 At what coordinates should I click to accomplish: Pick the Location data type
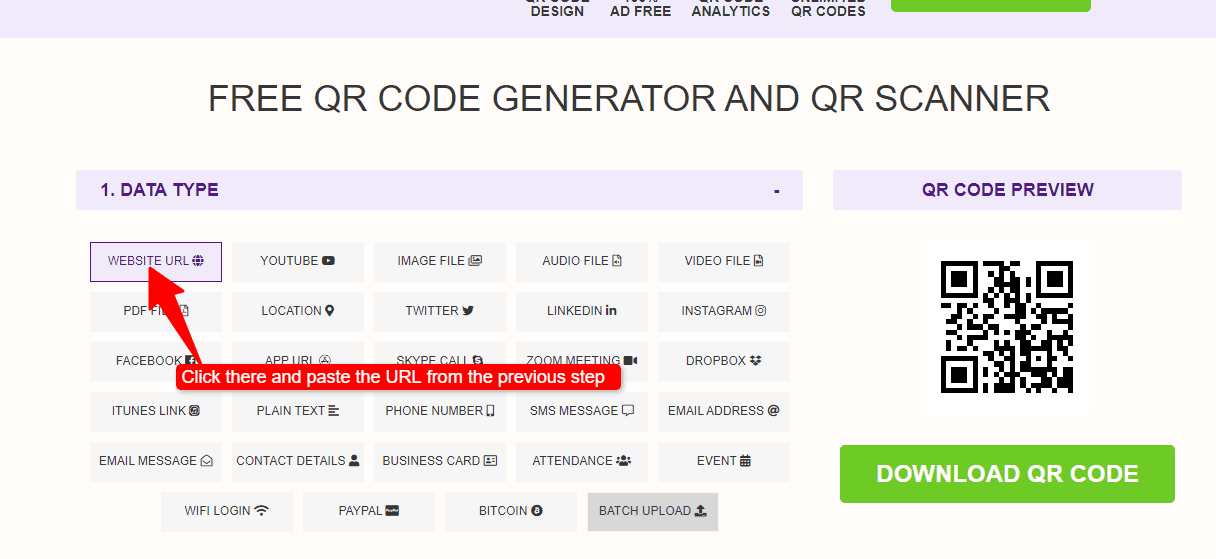298,311
